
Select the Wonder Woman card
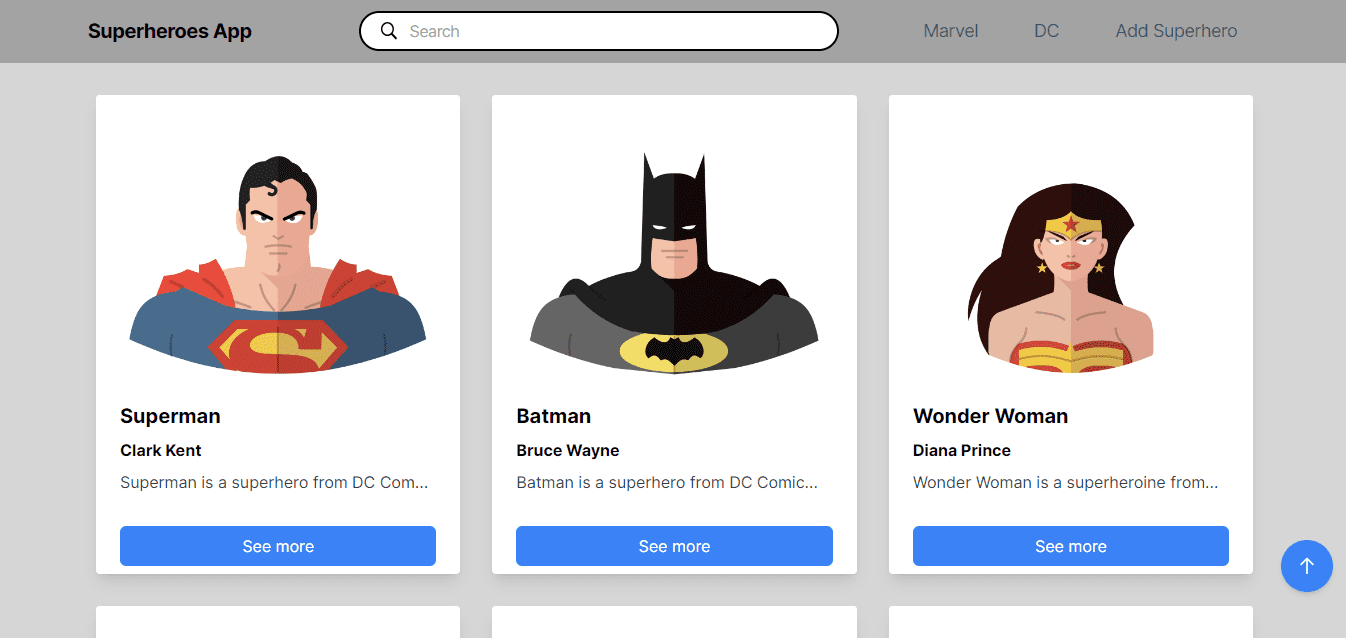click(x=1070, y=335)
